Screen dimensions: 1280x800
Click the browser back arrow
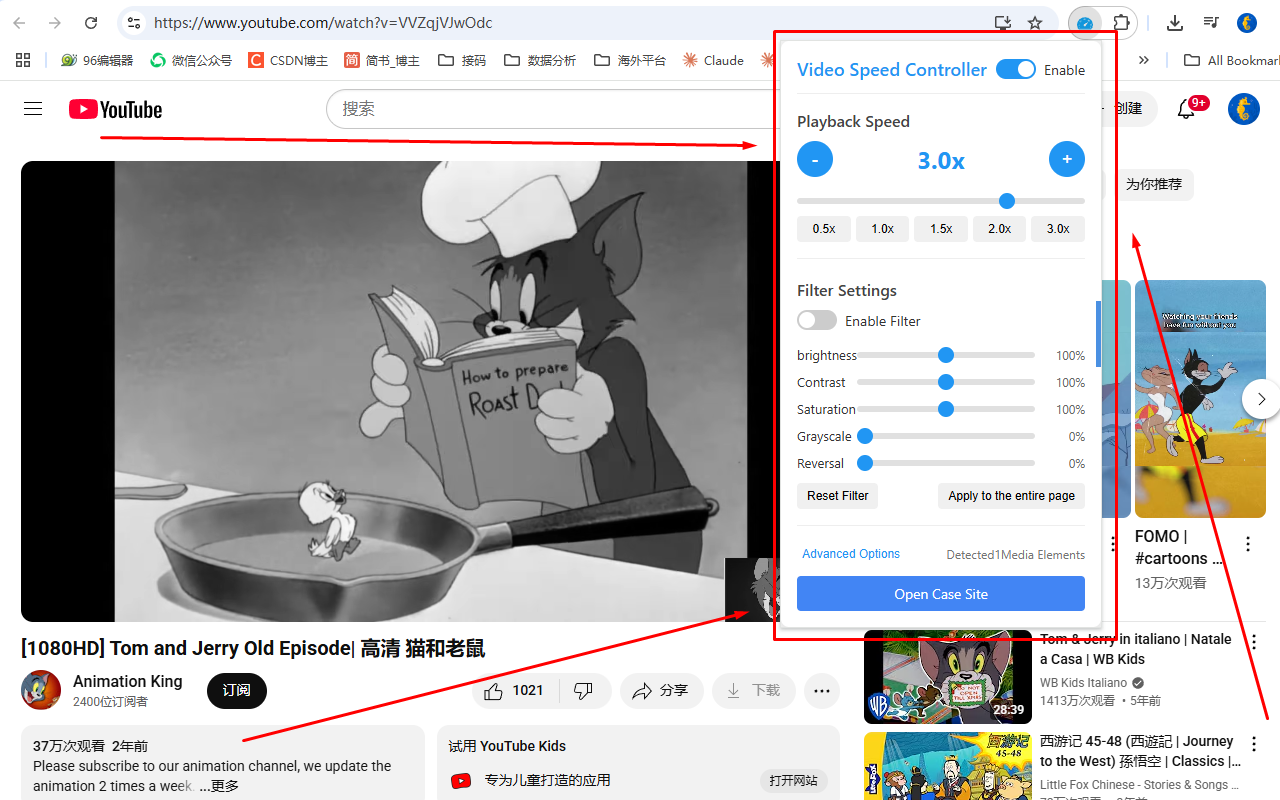point(20,23)
